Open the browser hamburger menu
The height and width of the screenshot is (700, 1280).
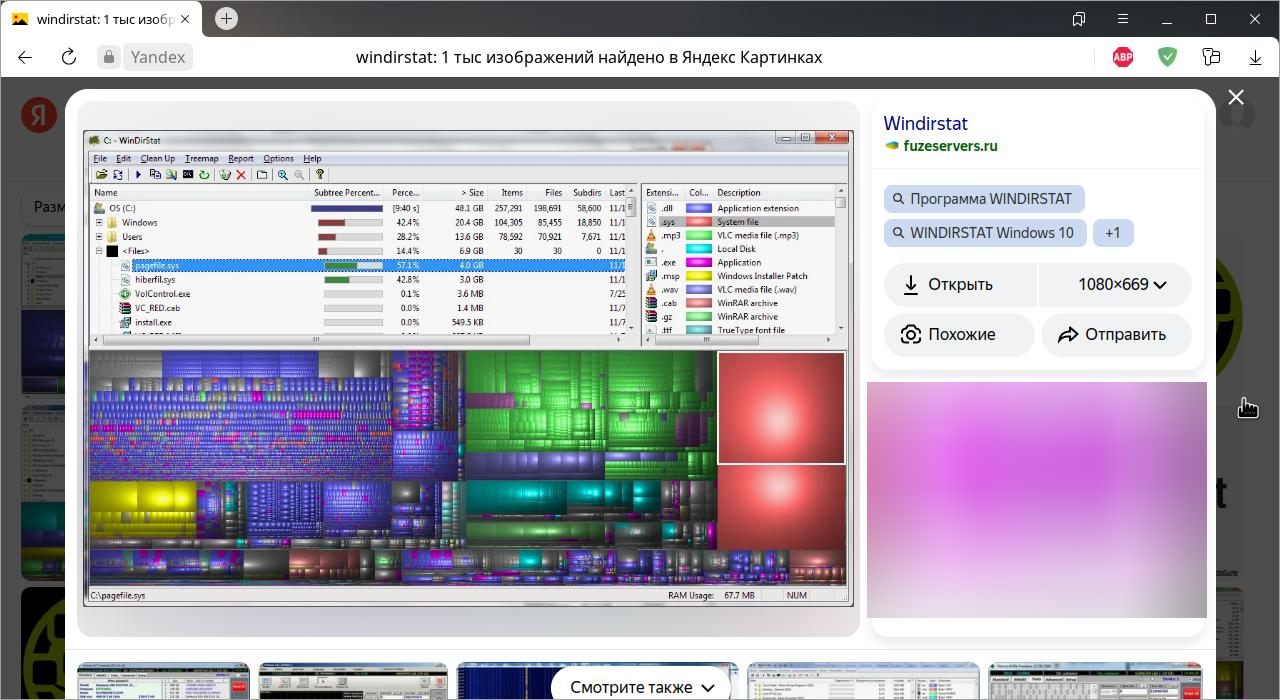[1123, 19]
